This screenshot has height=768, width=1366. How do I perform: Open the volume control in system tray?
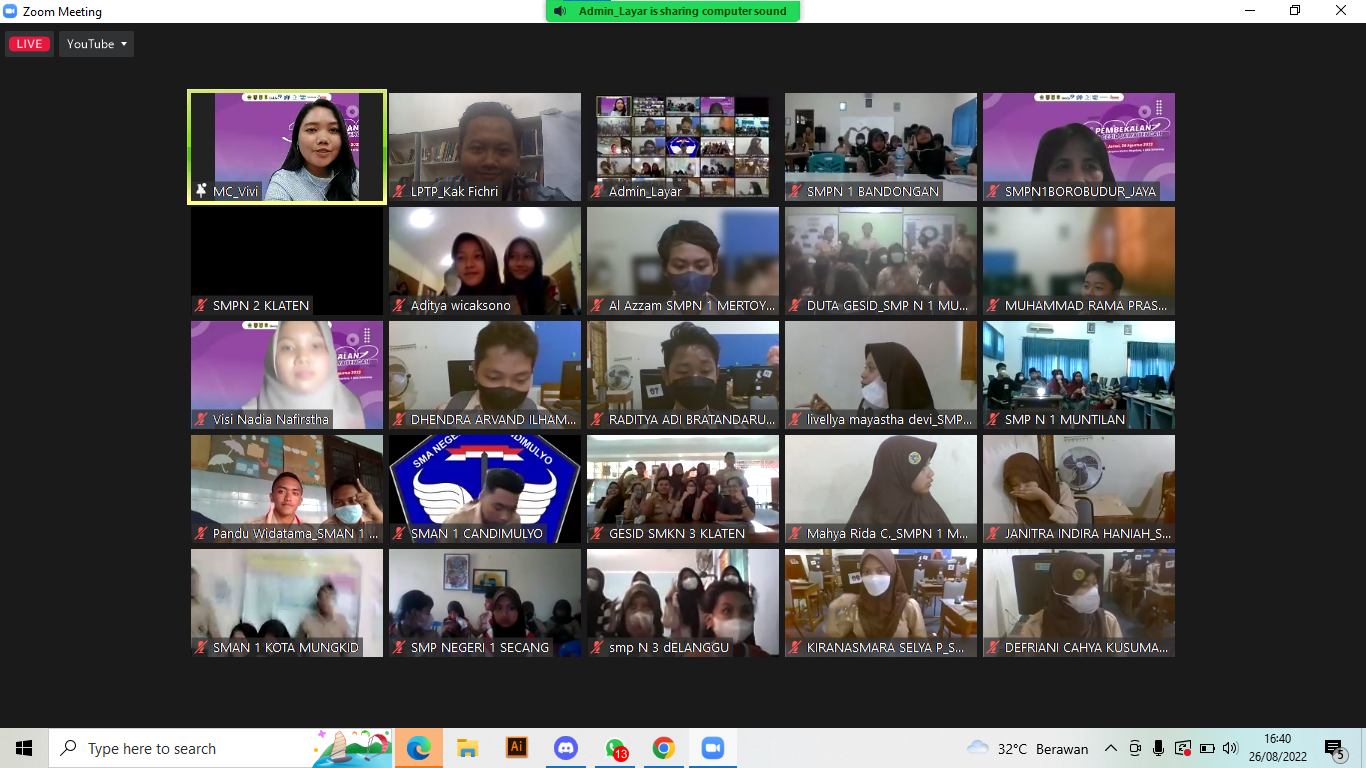[x=1230, y=748]
